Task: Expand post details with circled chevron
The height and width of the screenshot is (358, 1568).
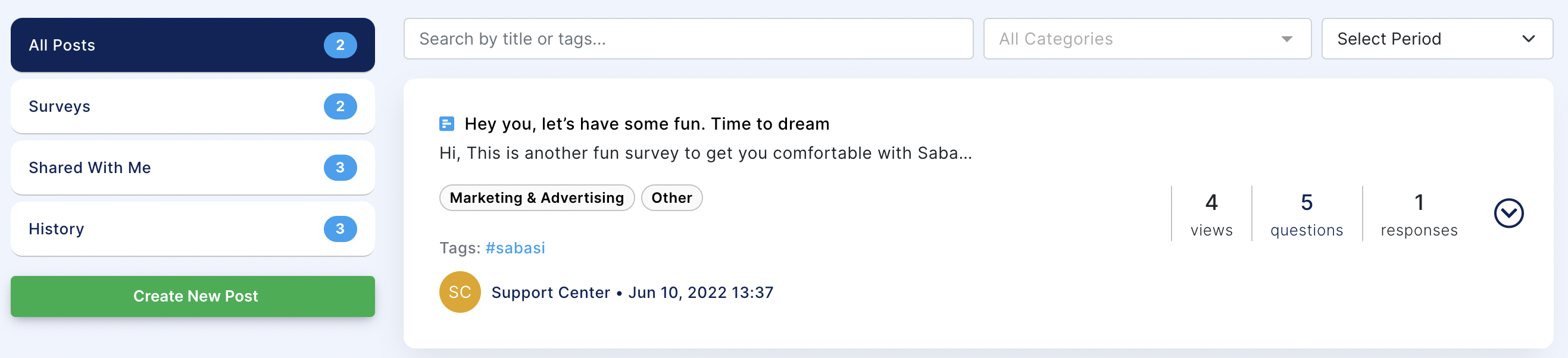Action: (1508, 213)
